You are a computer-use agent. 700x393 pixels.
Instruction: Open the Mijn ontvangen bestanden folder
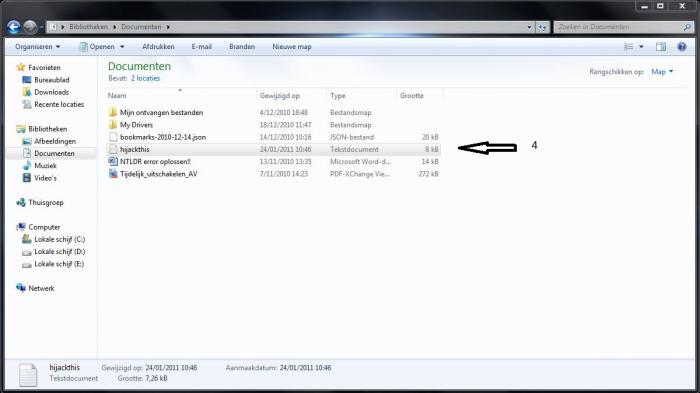(x=161, y=113)
